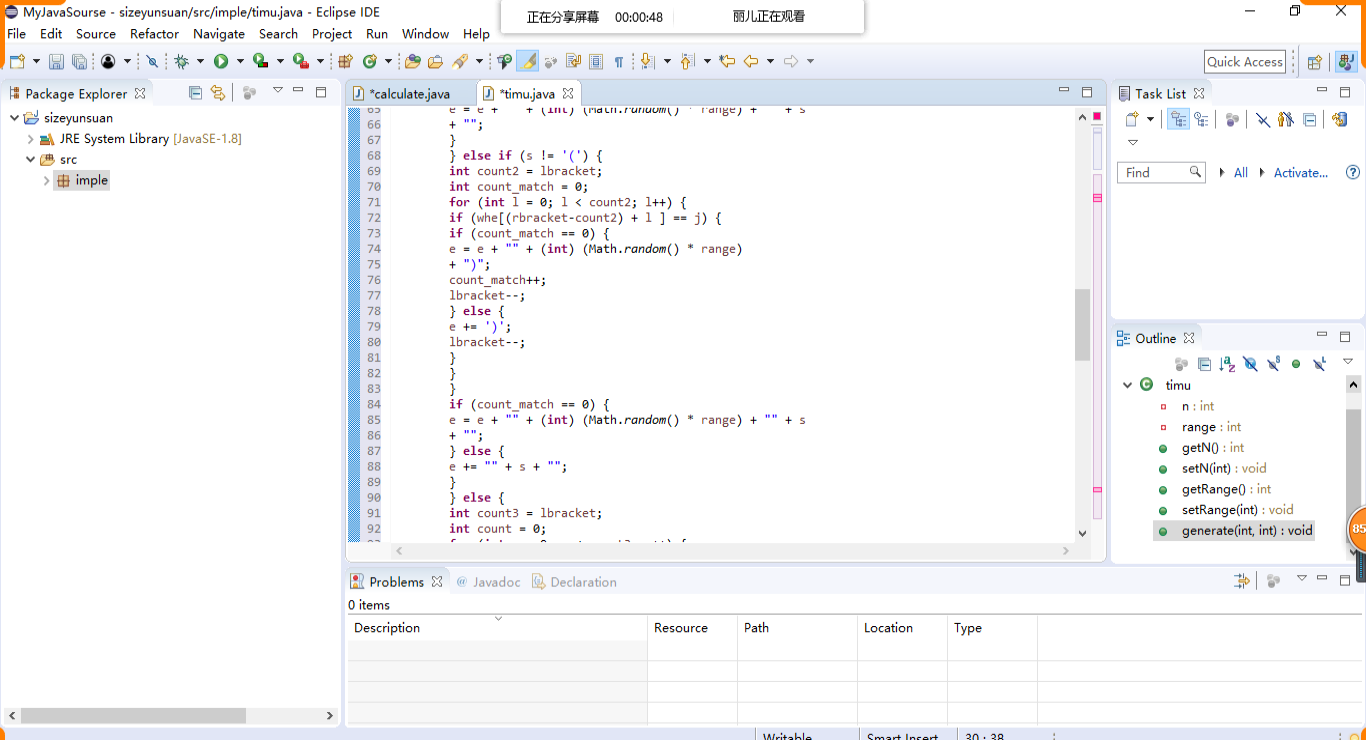
Task: Expand the imple package node
Action: tap(46, 181)
